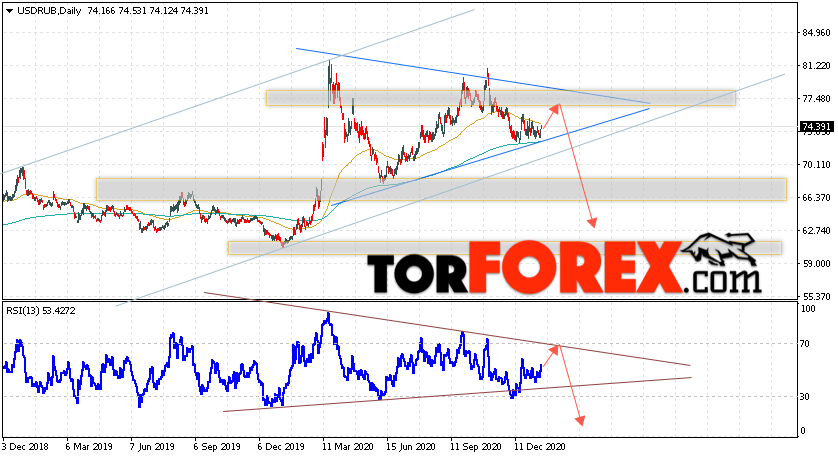Click the 6 Mar 2019 date label
838x458 pixels.
click(90, 446)
